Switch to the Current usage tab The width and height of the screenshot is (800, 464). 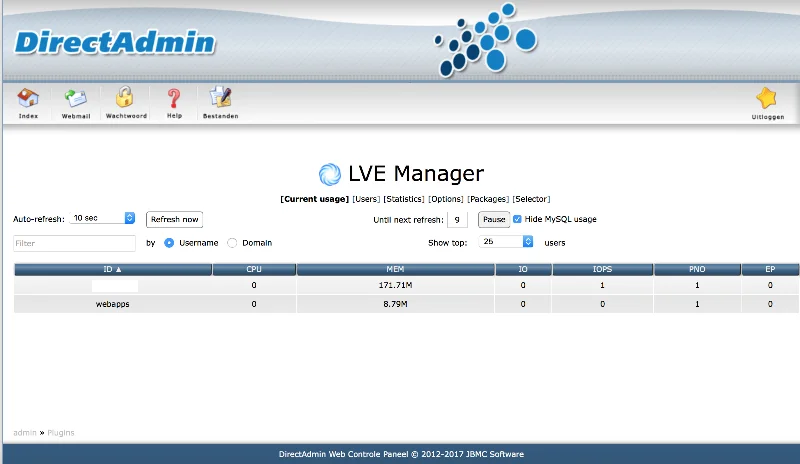click(x=314, y=199)
